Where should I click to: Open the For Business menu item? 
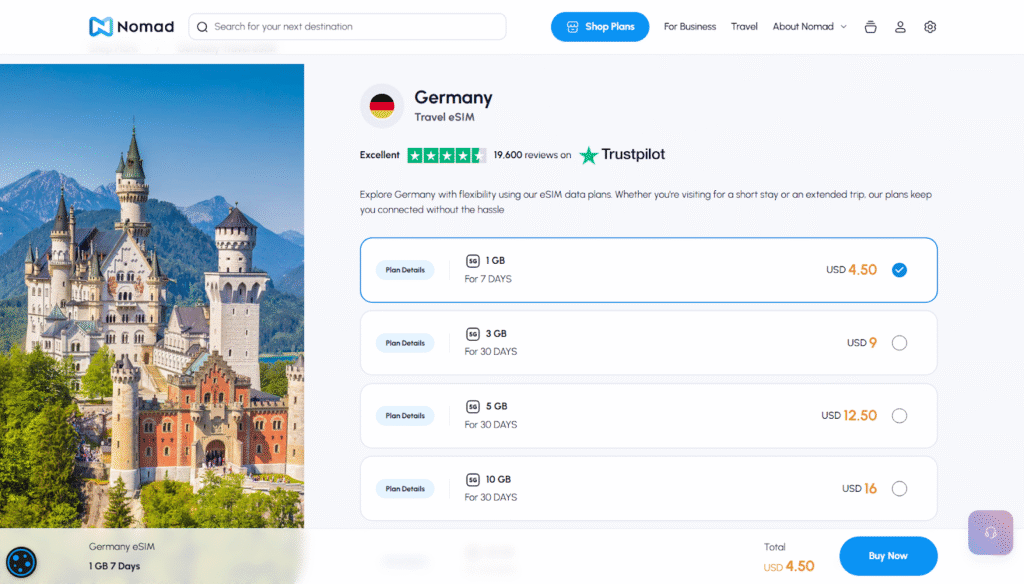pyautogui.click(x=689, y=27)
